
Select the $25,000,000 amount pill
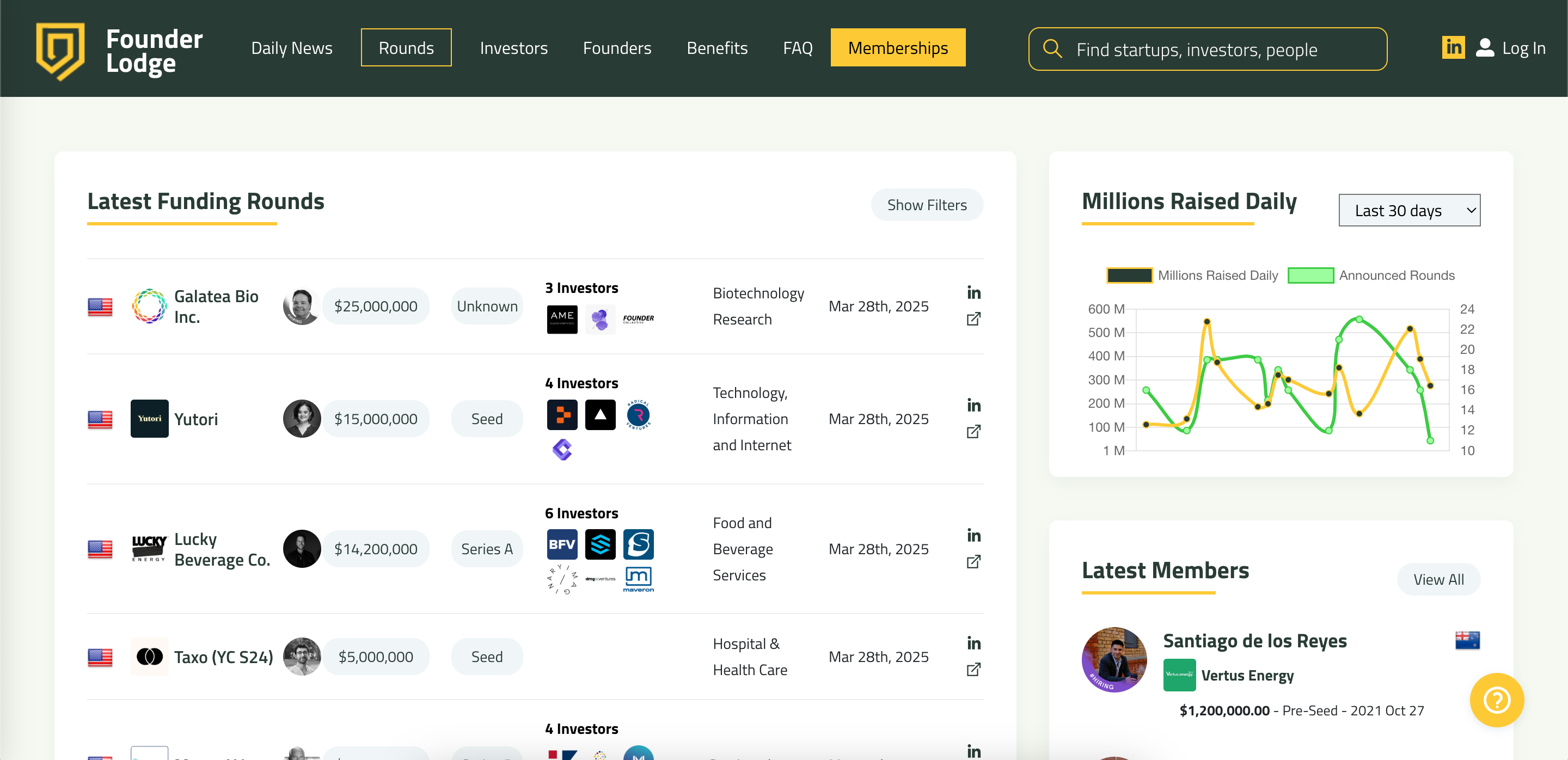pos(376,306)
